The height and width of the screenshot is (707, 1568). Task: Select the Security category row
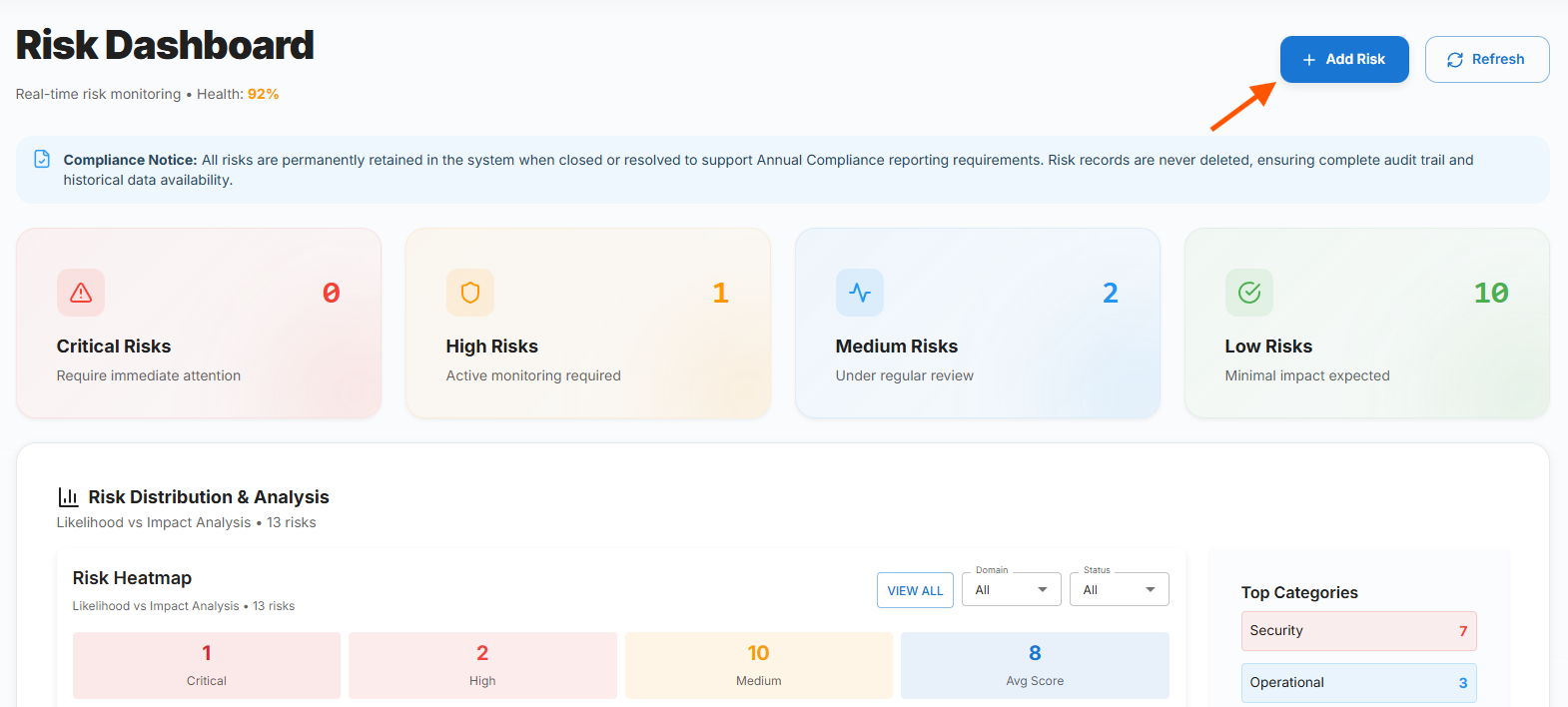[1358, 631]
